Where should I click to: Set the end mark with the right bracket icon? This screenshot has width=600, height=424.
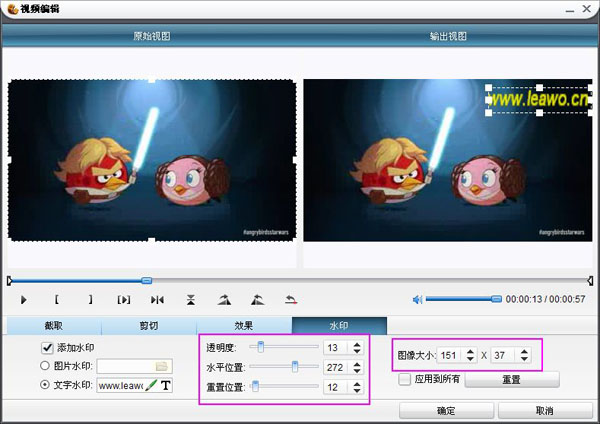[x=90, y=300]
